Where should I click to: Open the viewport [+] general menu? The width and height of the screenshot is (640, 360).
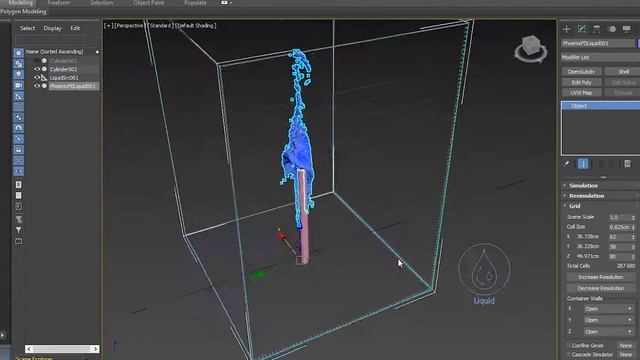(x=108, y=26)
